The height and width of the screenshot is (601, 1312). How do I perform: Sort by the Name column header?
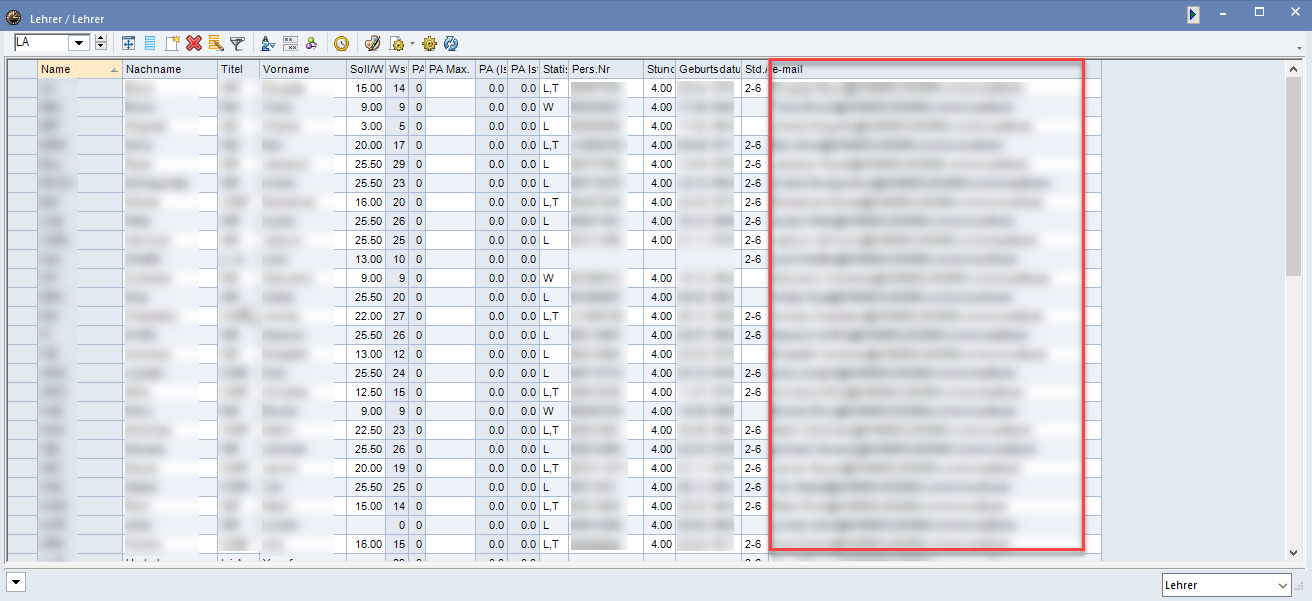point(79,69)
